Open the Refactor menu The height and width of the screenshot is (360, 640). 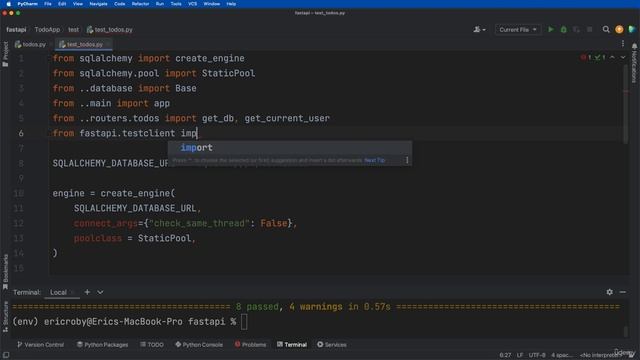[140, 4]
